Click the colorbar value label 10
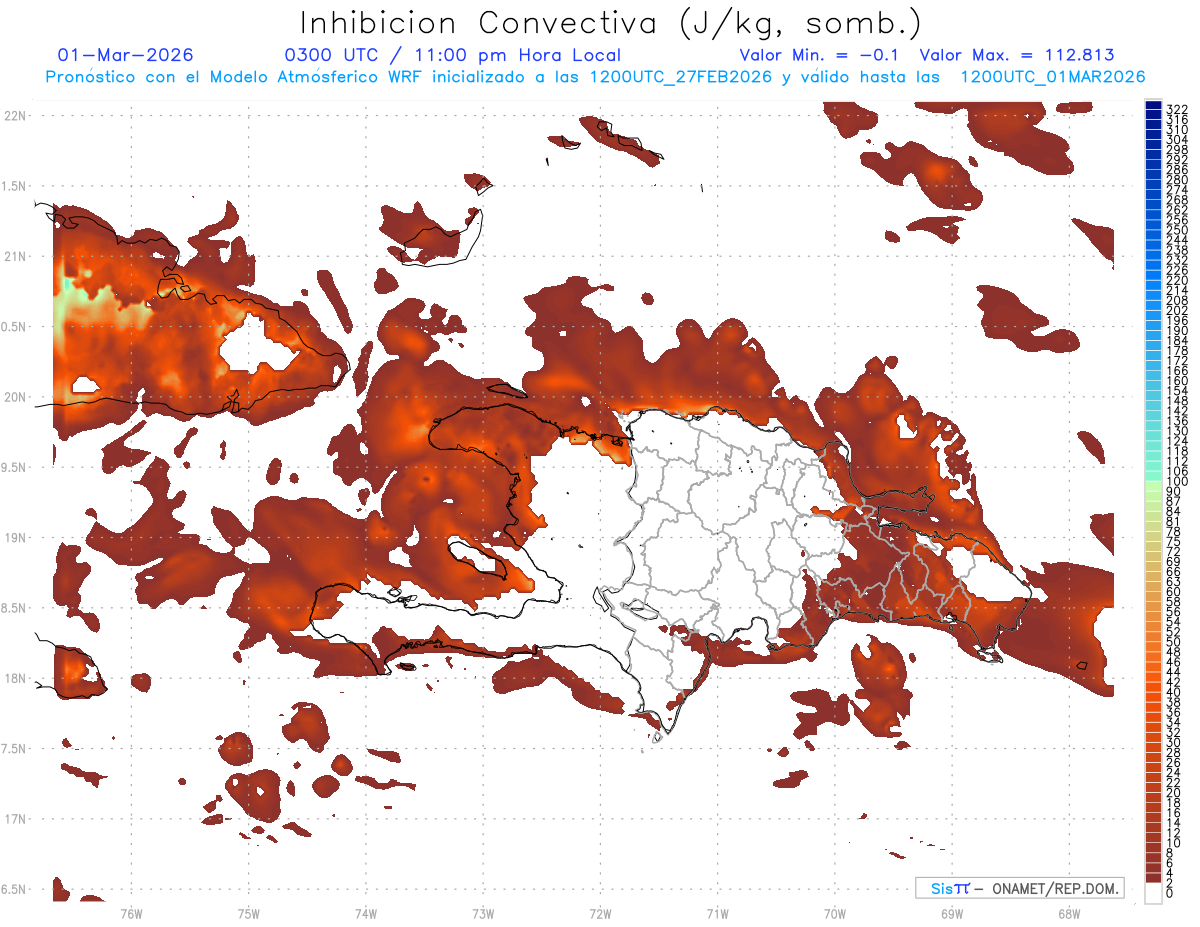Screen dimensions: 1200x927 [x=1174, y=843]
